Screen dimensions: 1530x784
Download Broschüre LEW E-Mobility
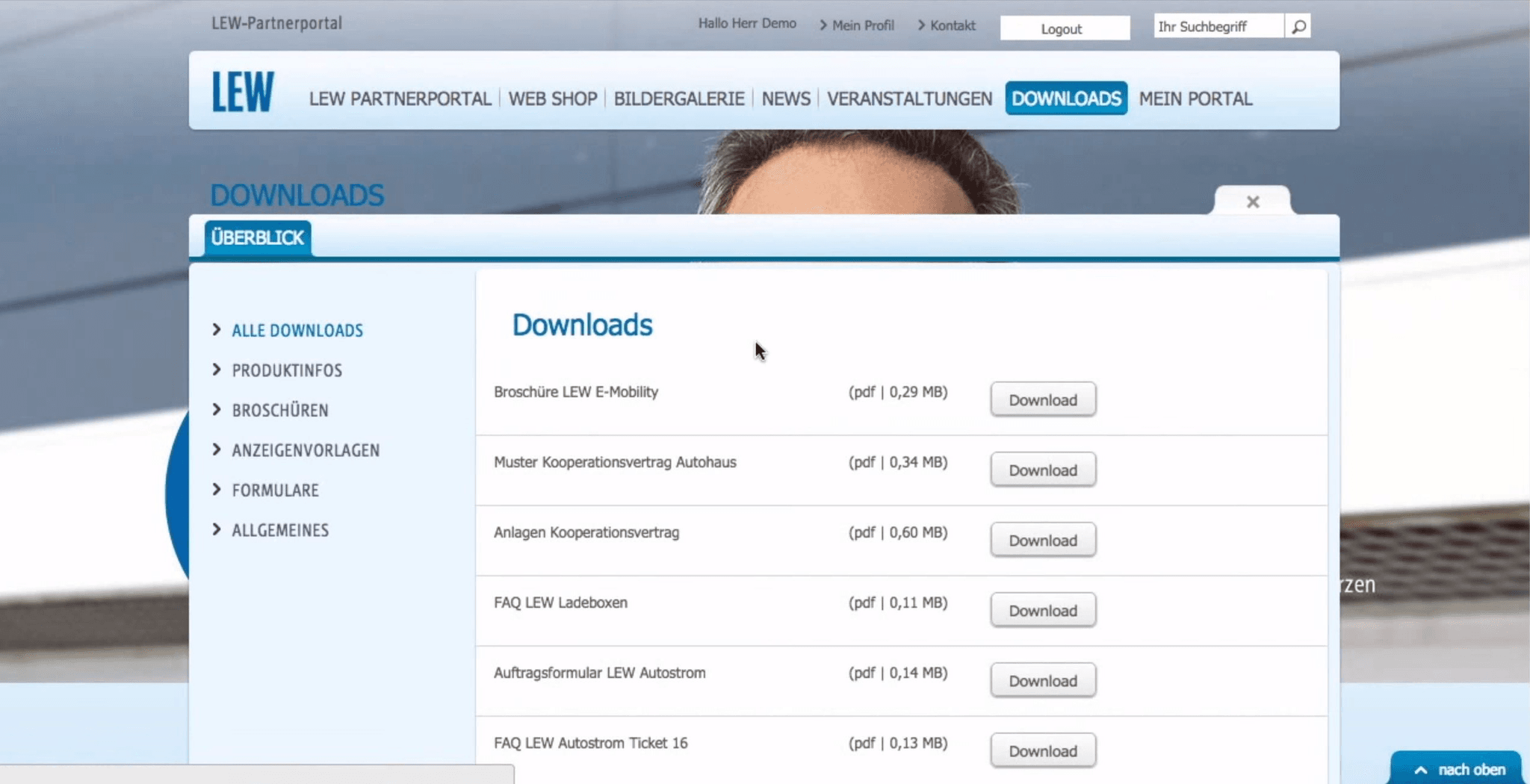pyautogui.click(x=1043, y=399)
